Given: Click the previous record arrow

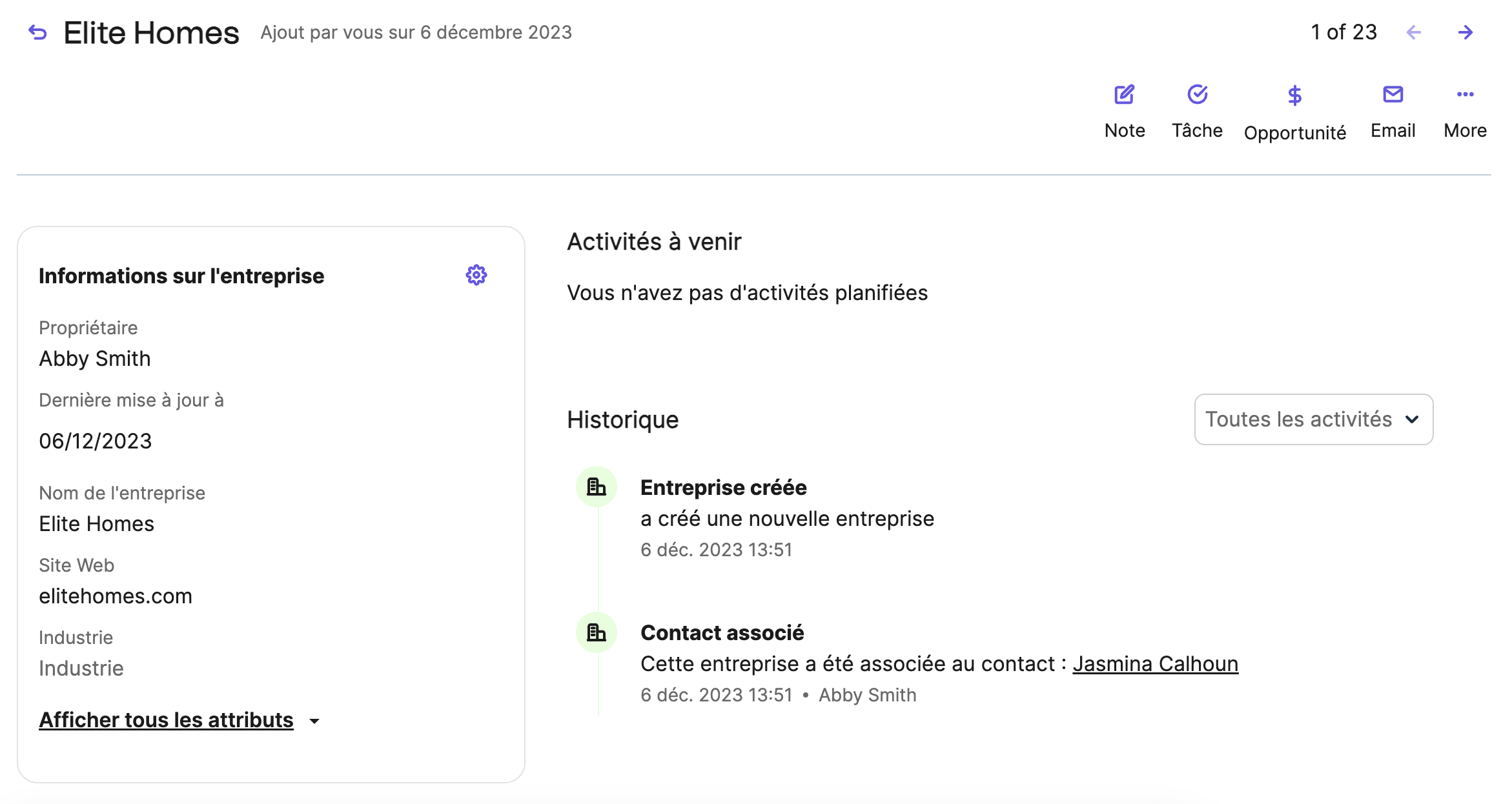Looking at the screenshot, I should pyautogui.click(x=1414, y=32).
